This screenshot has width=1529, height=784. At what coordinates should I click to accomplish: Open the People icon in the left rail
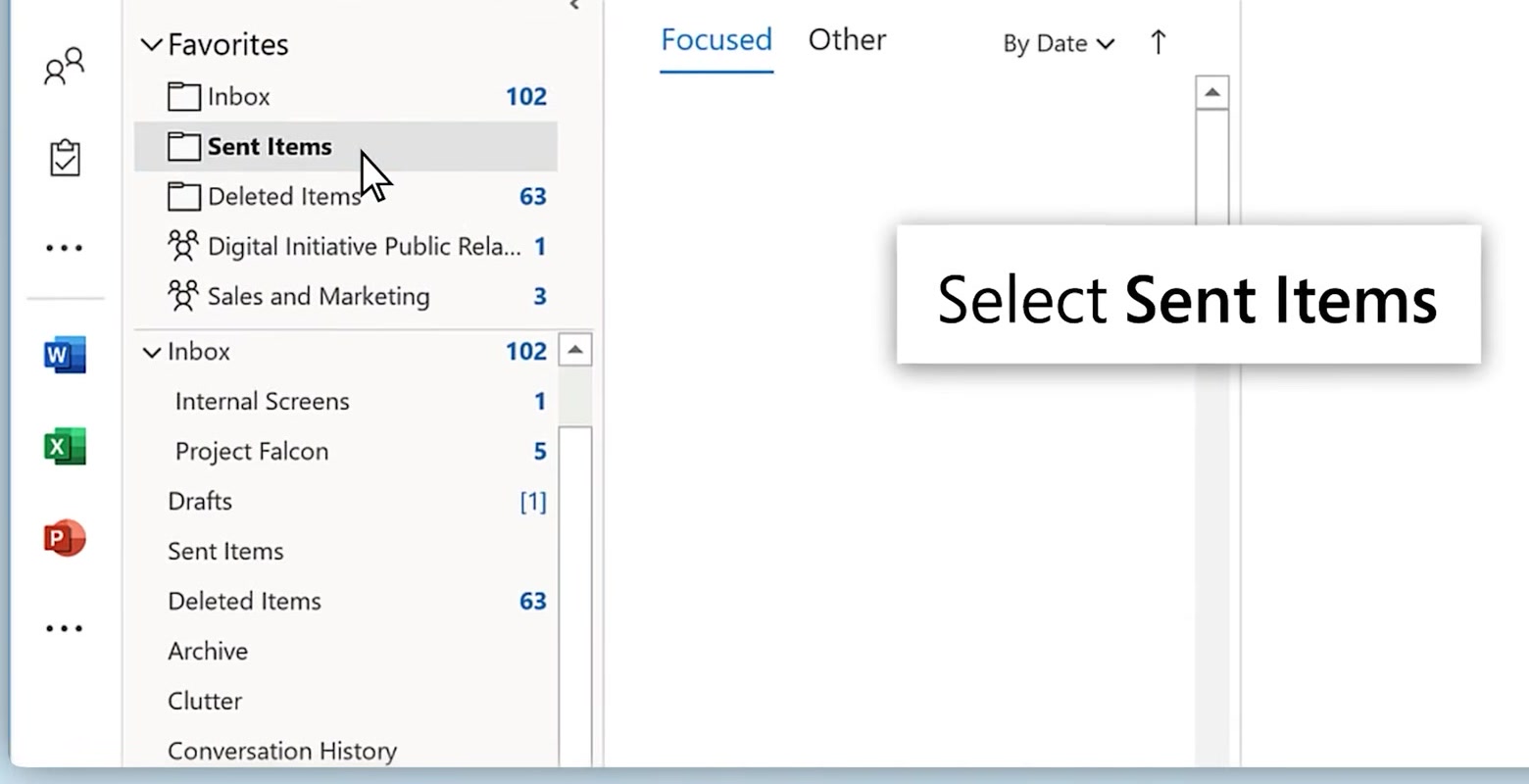click(65, 67)
